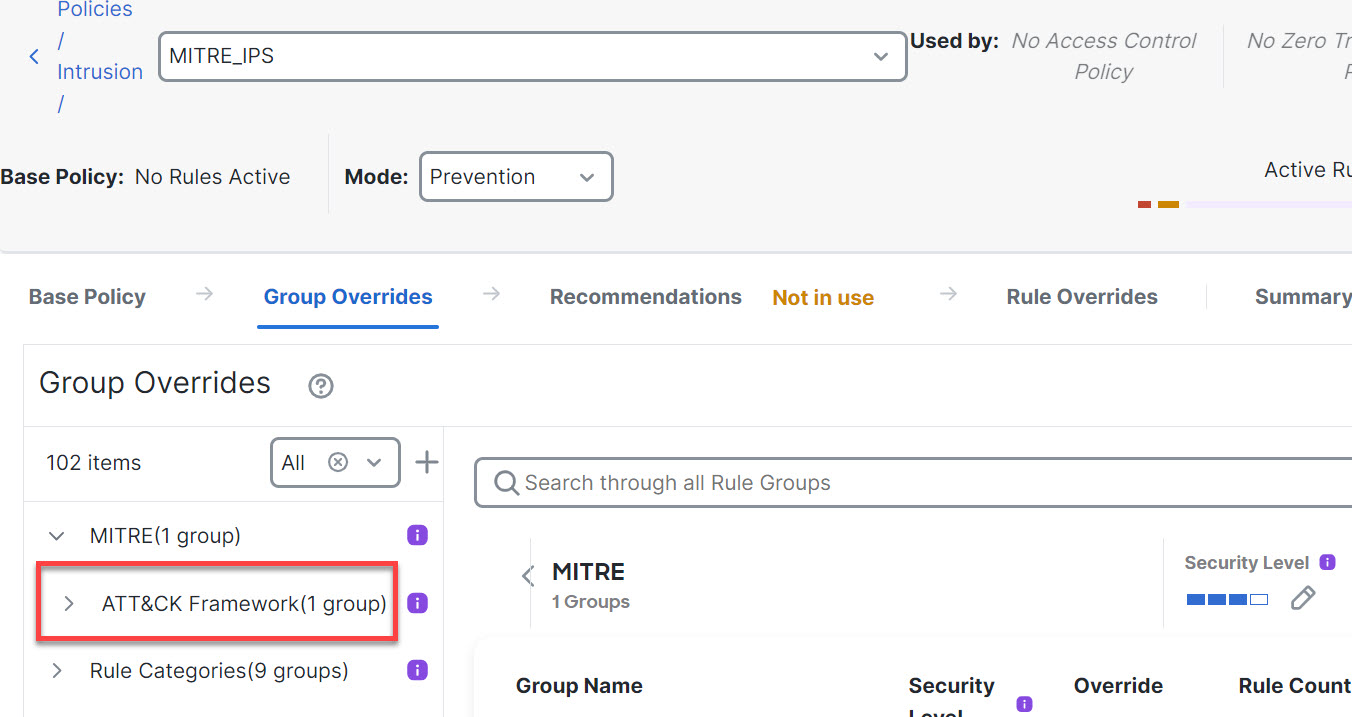
Task: Open the All filter dropdown
Action: click(374, 462)
